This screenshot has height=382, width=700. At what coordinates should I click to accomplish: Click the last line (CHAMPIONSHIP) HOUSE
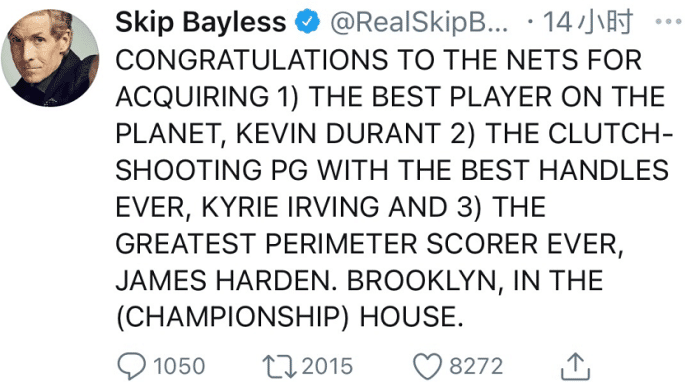pyautogui.click(x=290, y=317)
